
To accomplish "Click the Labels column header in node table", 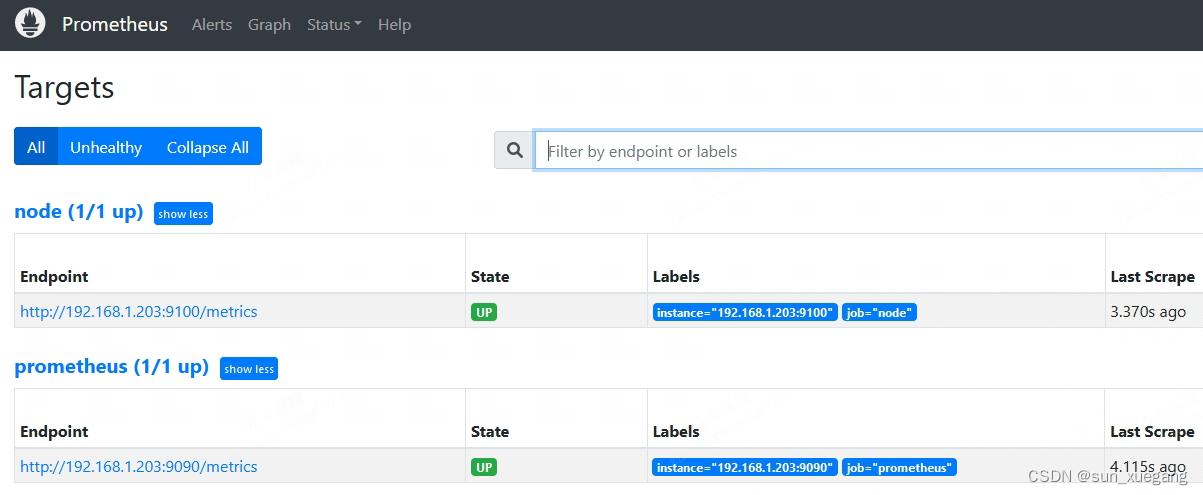I will [676, 276].
